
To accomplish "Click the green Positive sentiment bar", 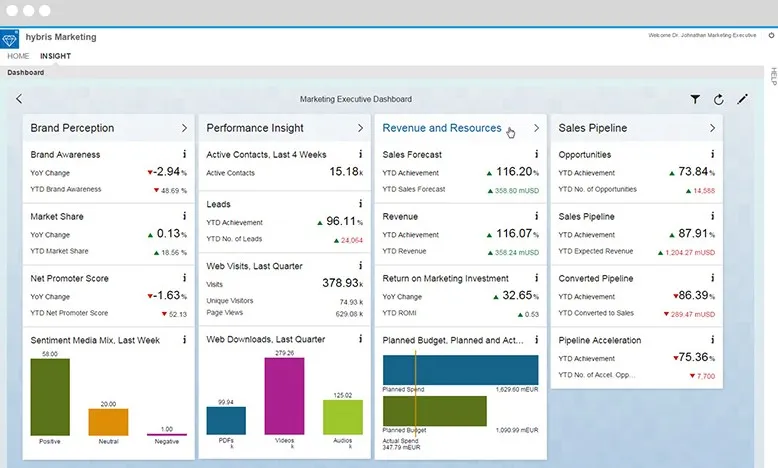I will point(50,397).
